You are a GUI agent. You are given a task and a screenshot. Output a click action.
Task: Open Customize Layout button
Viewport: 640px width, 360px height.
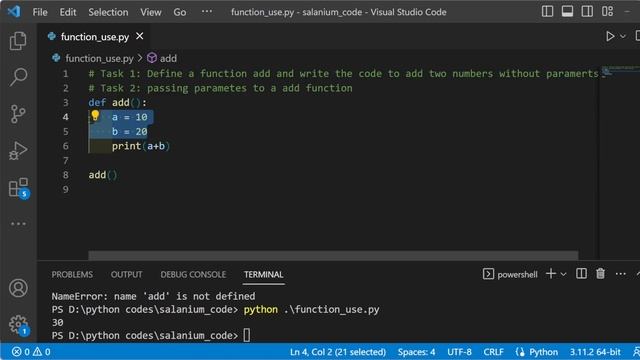[x=607, y=11]
